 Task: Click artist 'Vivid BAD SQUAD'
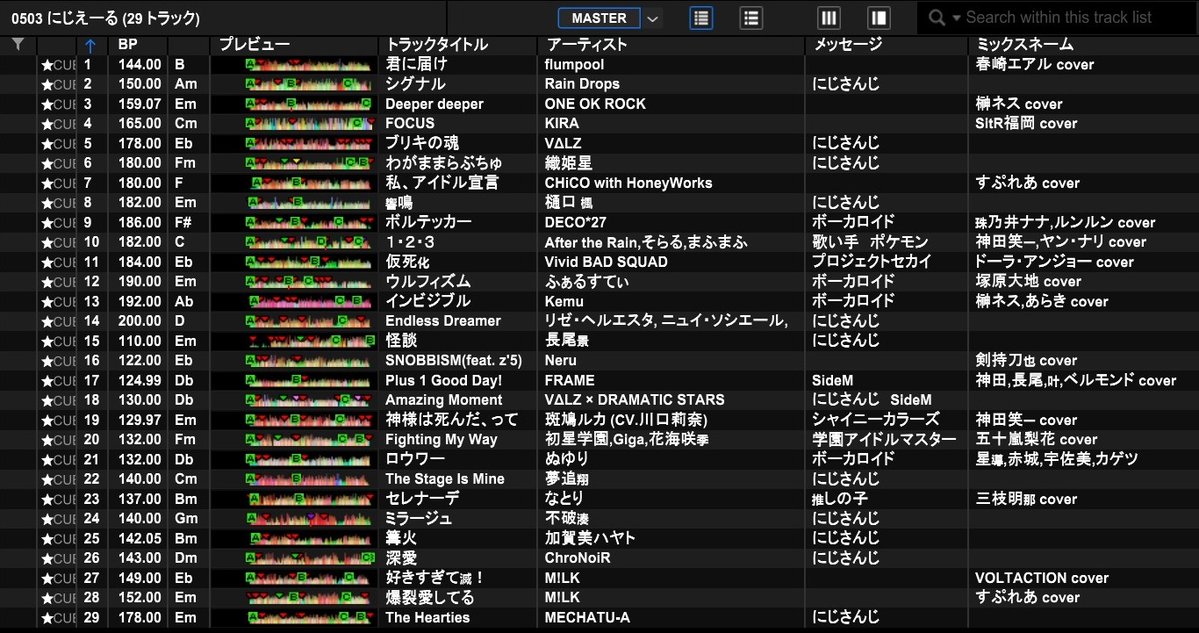point(606,262)
